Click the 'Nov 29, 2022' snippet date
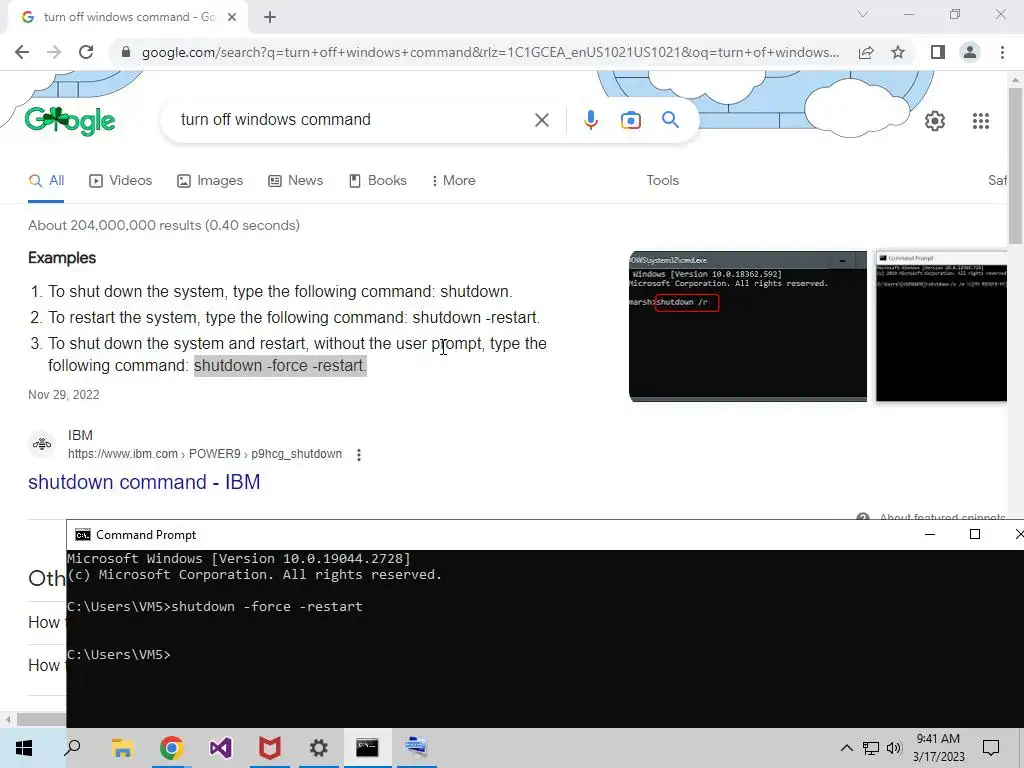Viewport: 1024px width, 768px height. (x=64, y=394)
